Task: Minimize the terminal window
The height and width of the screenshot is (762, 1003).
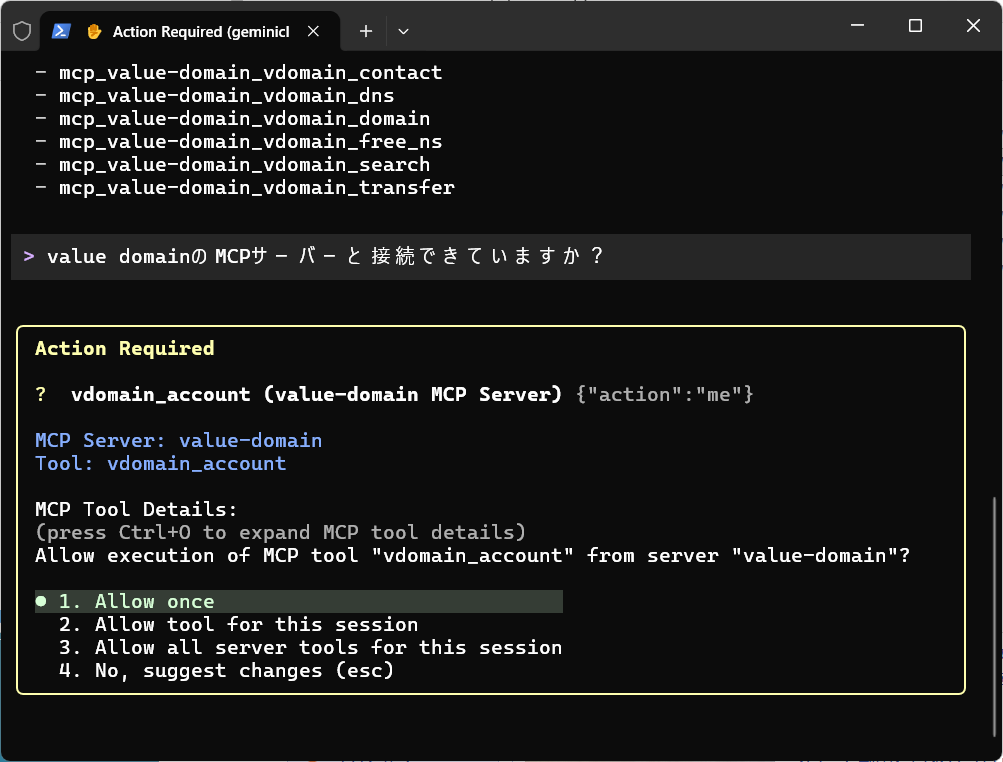Action: (x=857, y=26)
